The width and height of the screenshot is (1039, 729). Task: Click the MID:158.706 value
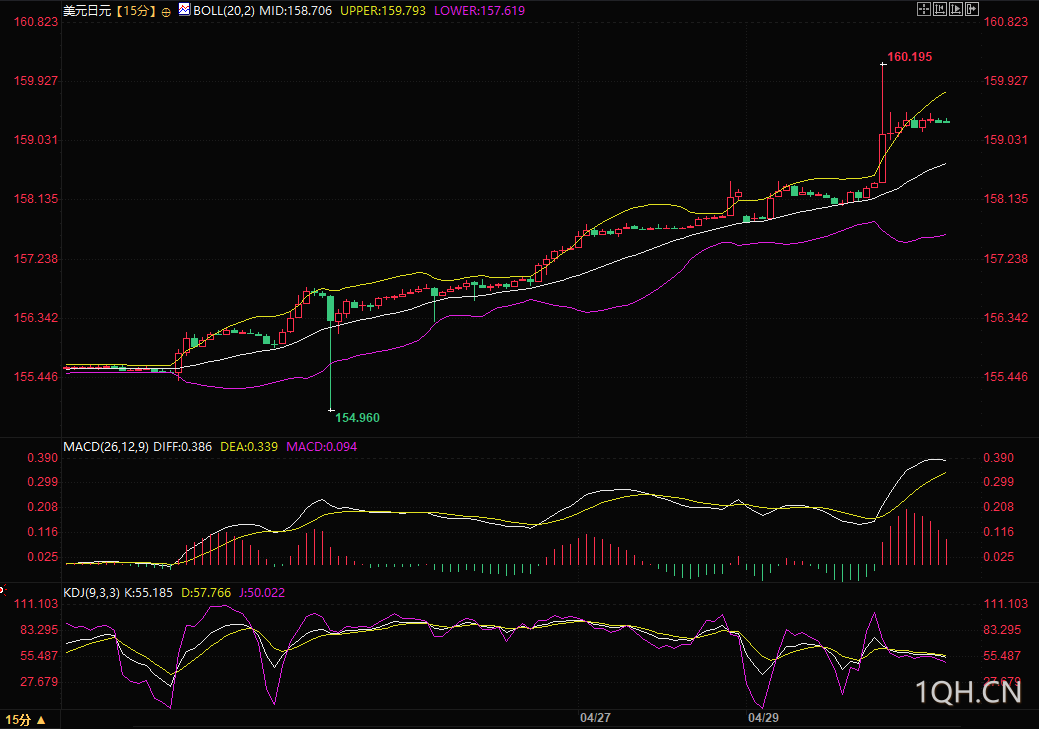[x=296, y=11]
